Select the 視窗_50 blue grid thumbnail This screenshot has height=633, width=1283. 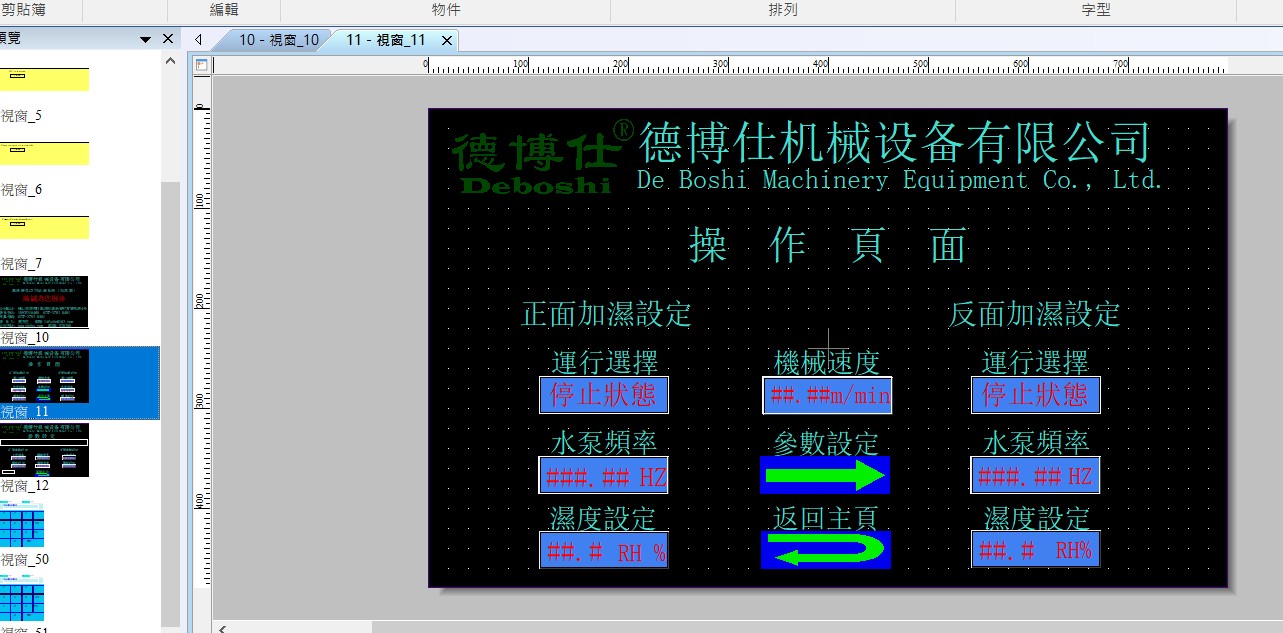click(22, 523)
